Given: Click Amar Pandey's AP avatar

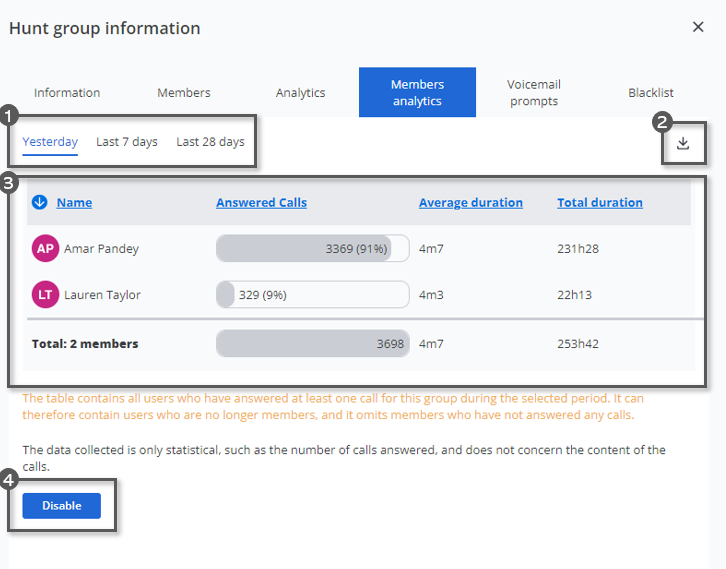Looking at the screenshot, I should [45, 249].
